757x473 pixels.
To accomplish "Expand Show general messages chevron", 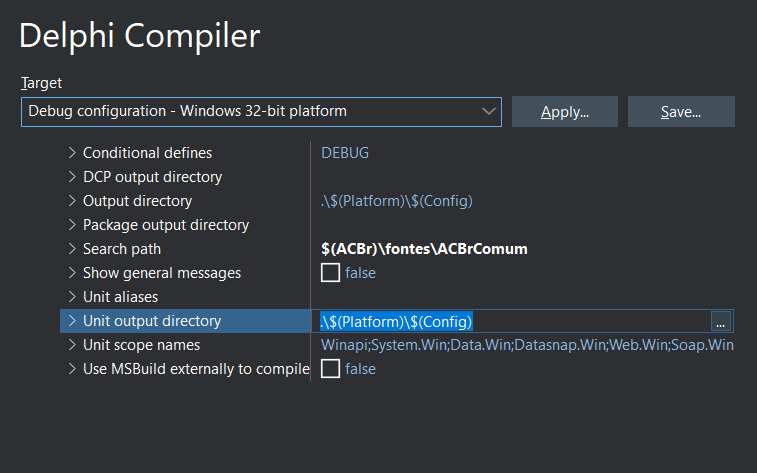I will 72,273.
